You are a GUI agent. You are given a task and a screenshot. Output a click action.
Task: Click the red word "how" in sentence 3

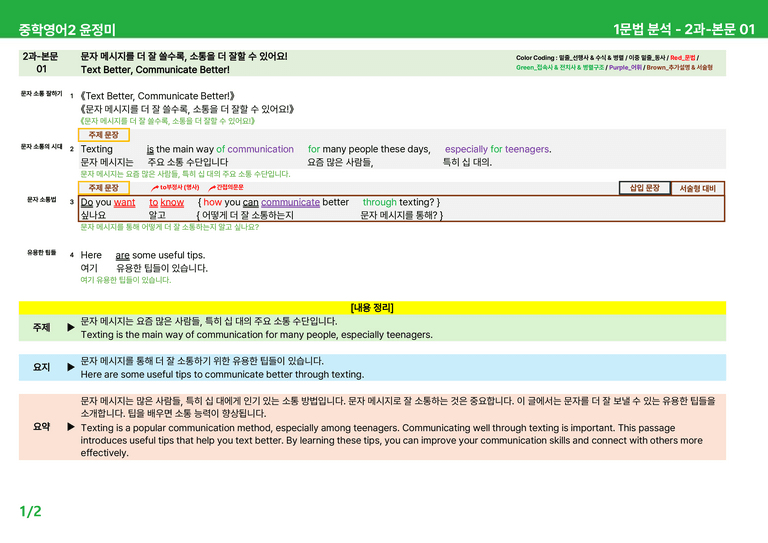(x=213, y=202)
